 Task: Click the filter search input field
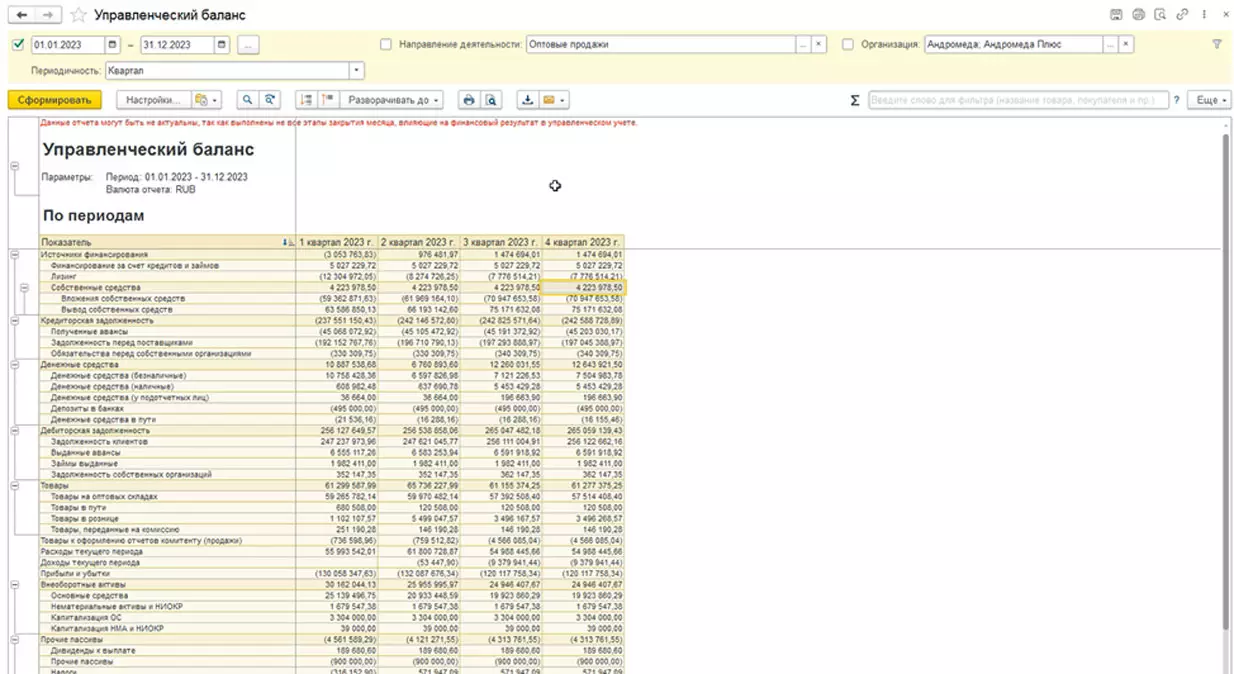pyautogui.click(x=1017, y=100)
